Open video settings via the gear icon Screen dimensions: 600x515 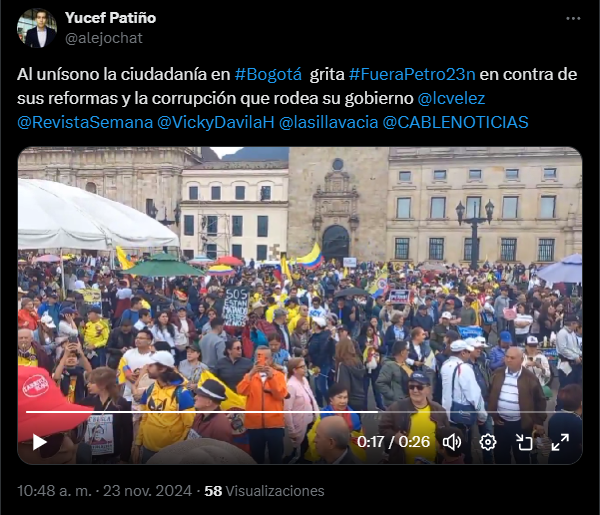(x=488, y=442)
